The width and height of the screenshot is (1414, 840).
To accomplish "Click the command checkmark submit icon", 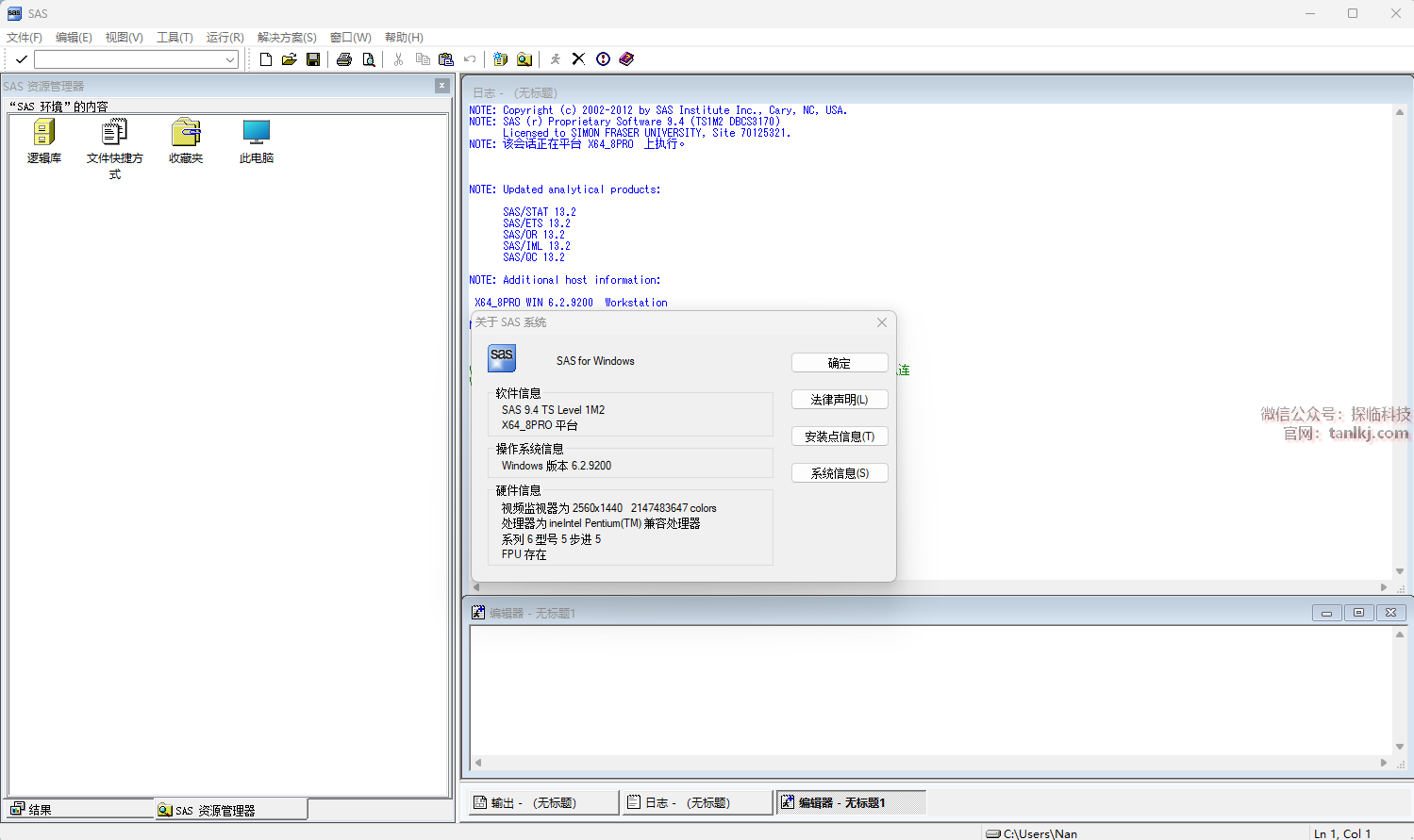I will 22,59.
